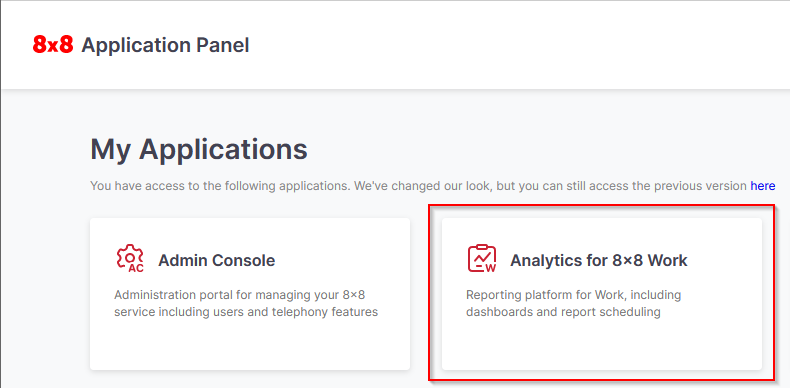Click the Analytics clipboard chart icon
This screenshot has width=790, height=388.
point(481,257)
